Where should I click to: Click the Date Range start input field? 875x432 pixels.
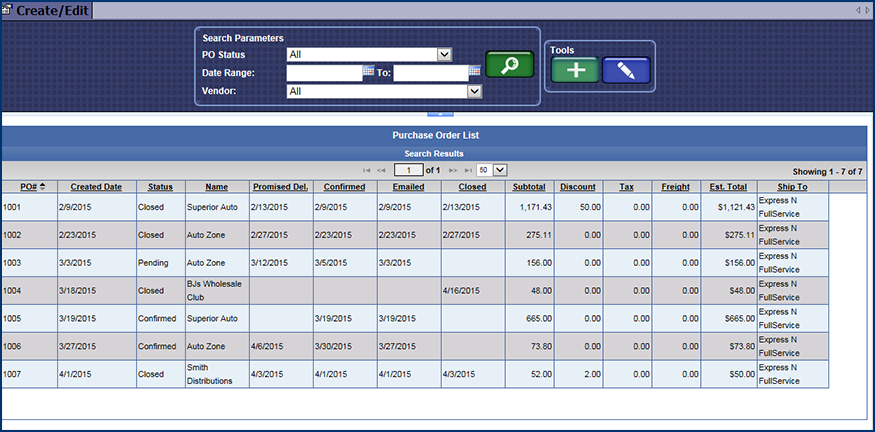click(x=323, y=72)
